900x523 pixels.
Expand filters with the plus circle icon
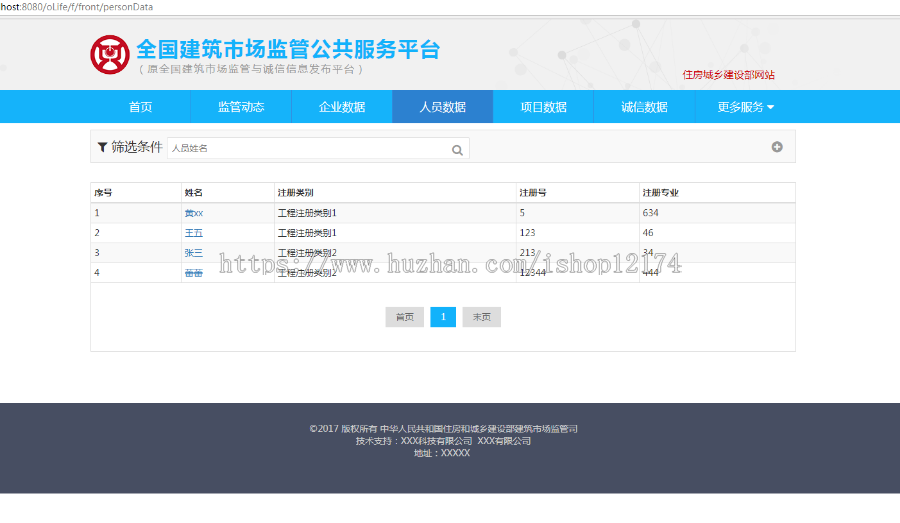pos(777,147)
